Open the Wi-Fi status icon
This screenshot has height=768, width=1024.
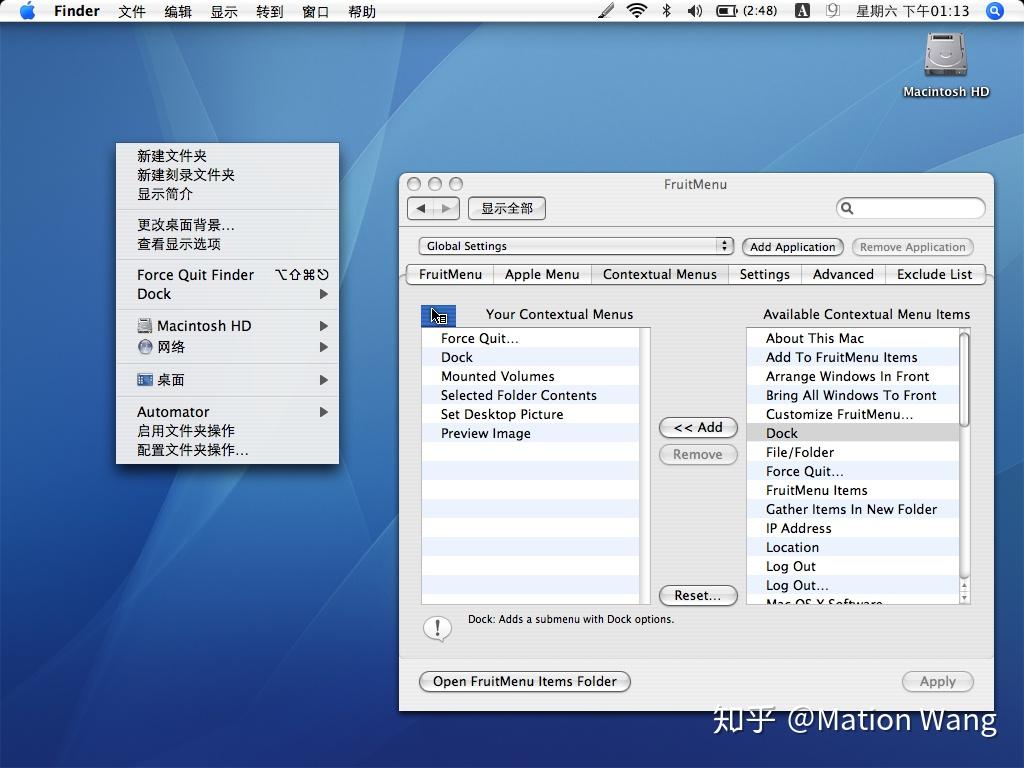(x=636, y=10)
